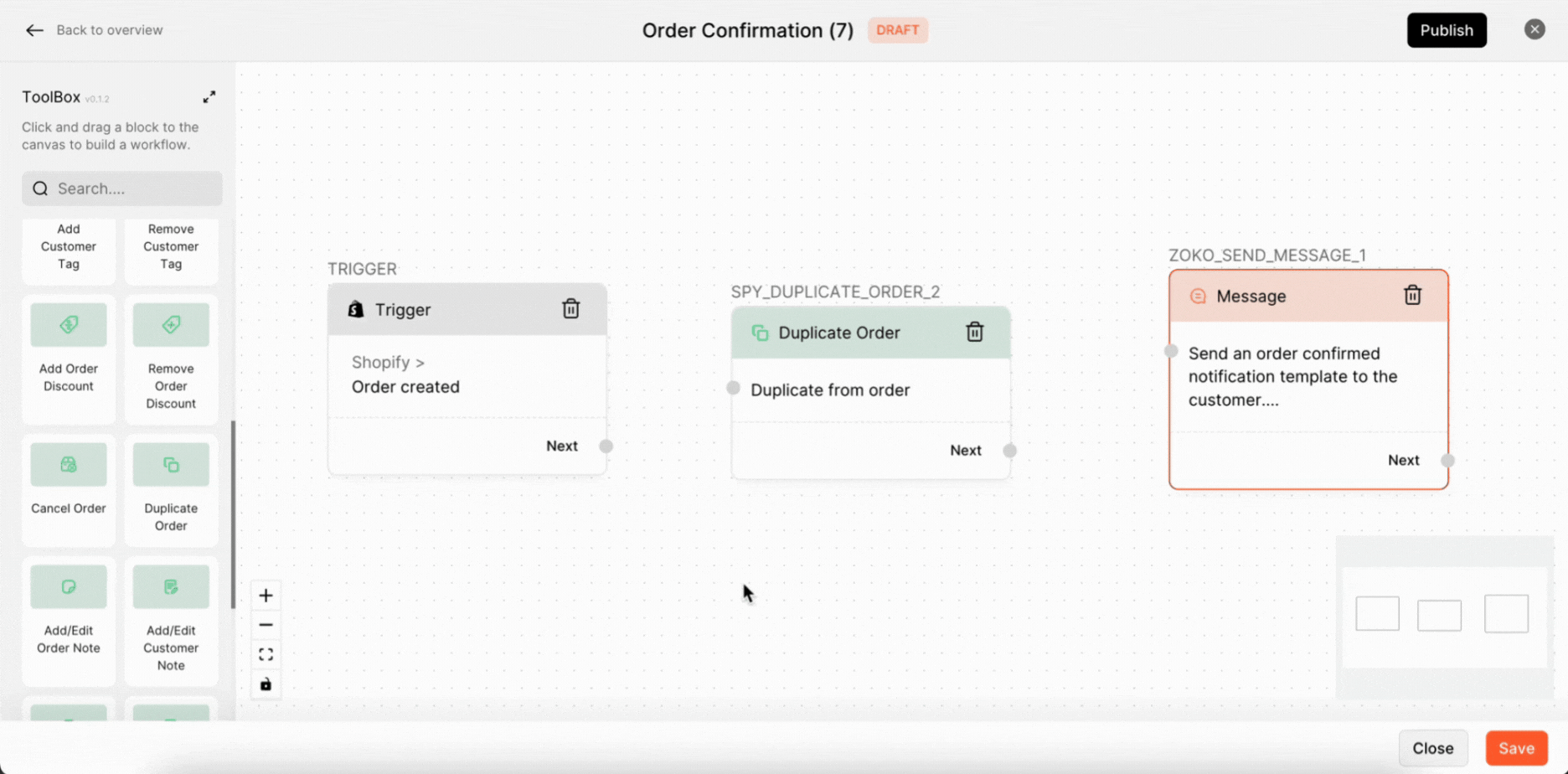
Task: Click the Order Confirmation (7) title
Action: pos(748,31)
